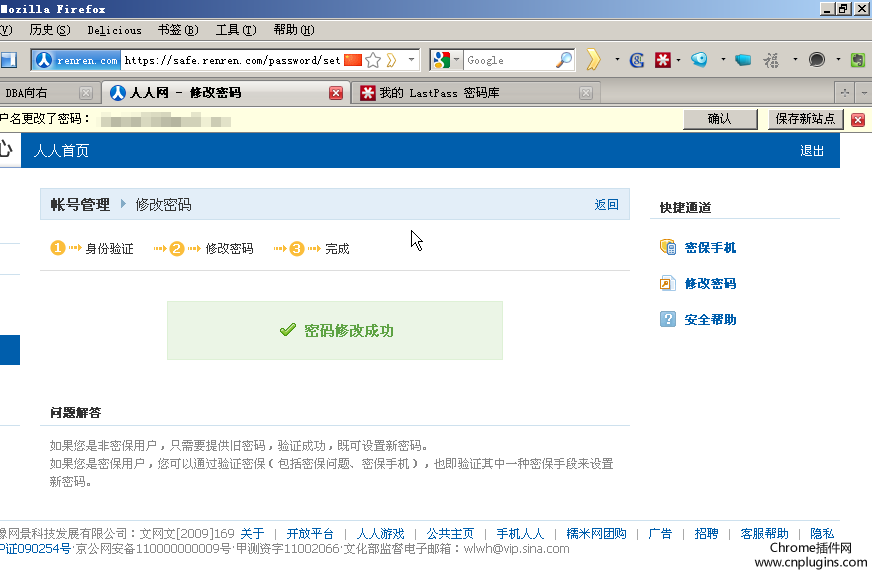This screenshot has height=575, width=872.
Task: Click the 关于 footer link
Action: click(252, 534)
